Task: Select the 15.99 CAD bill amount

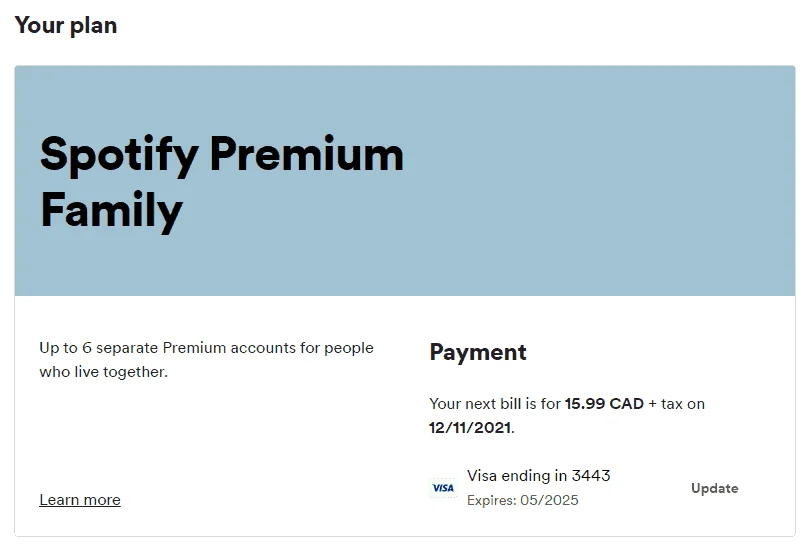Action: [604, 403]
